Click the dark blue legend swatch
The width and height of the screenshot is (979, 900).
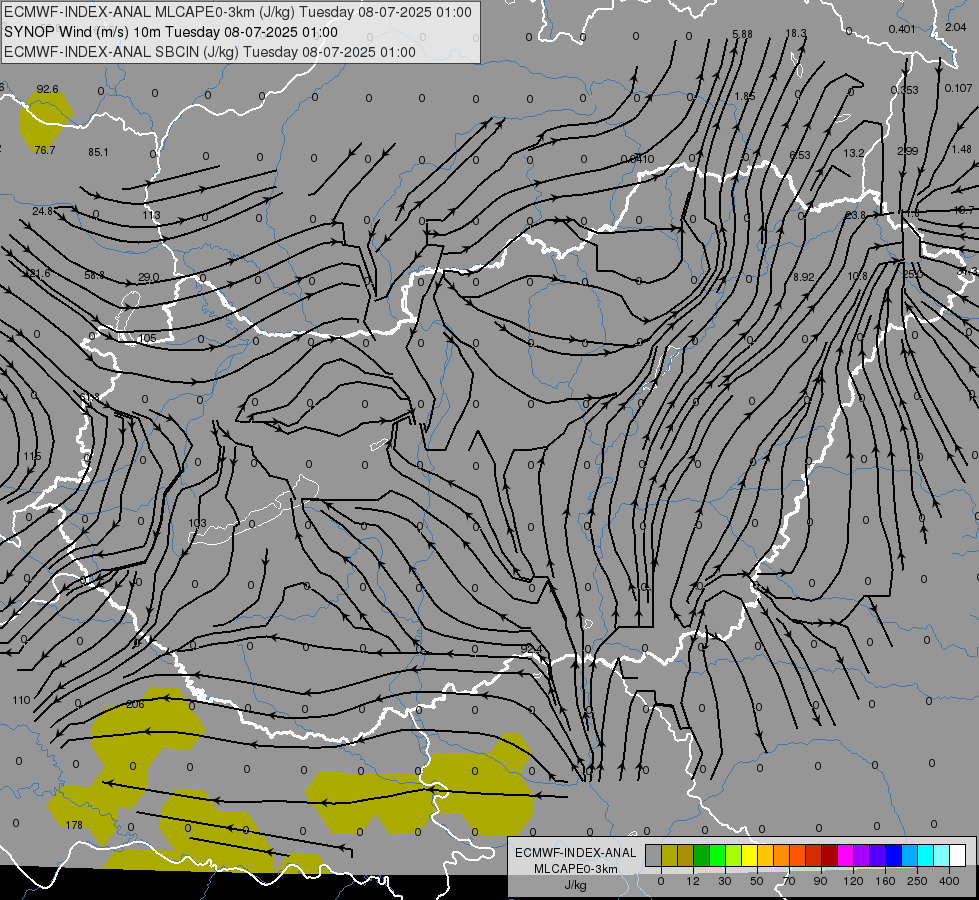893,855
